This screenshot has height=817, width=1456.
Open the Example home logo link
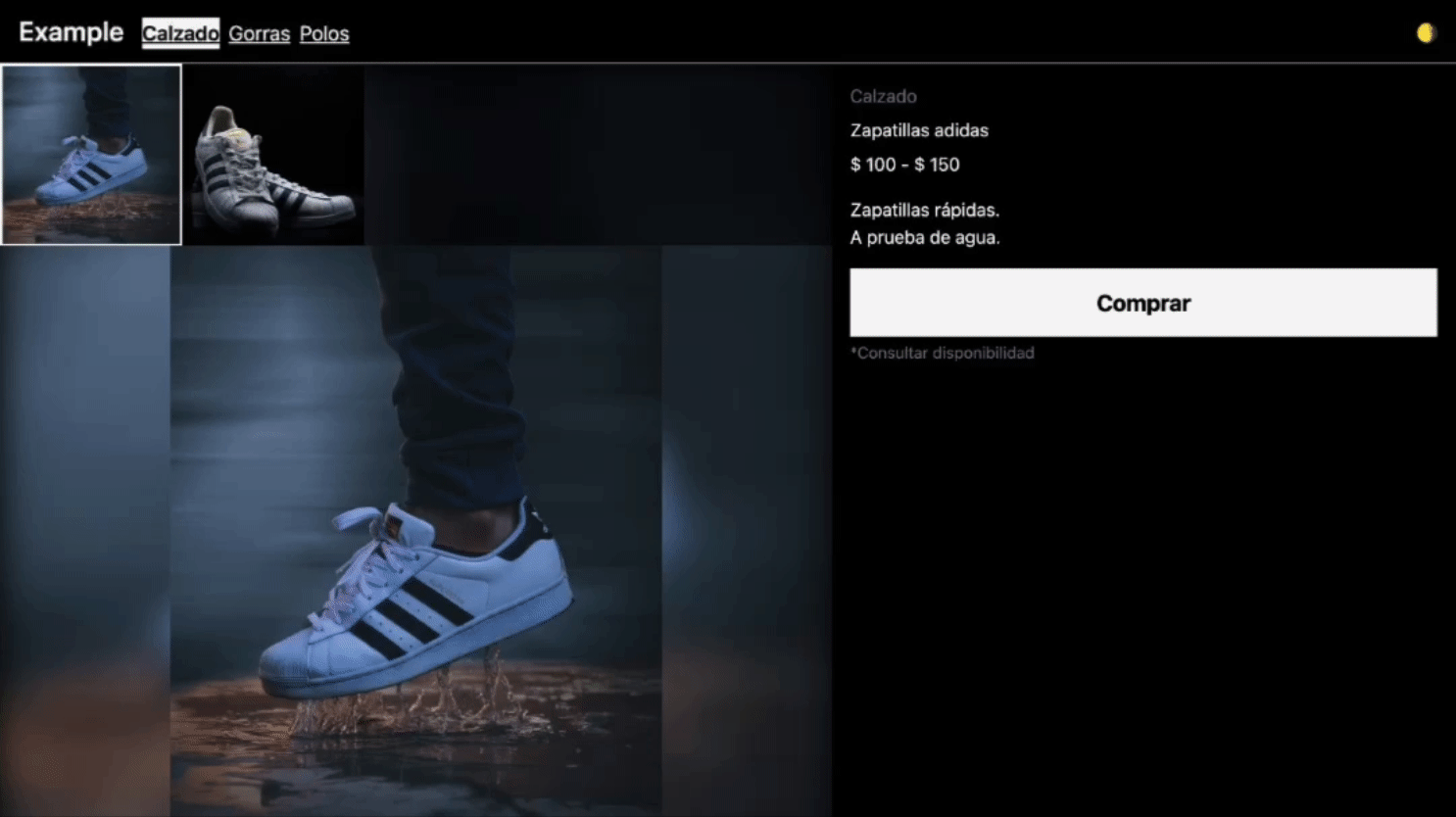click(x=71, y=32)
